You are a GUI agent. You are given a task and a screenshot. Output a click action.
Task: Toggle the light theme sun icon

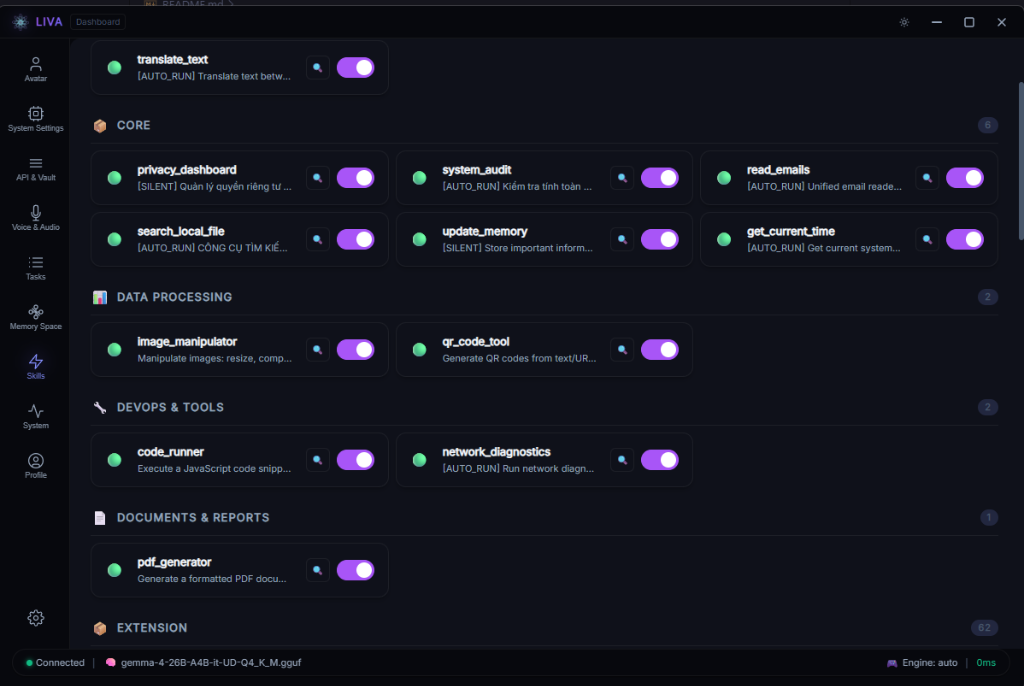pos(904,22)
